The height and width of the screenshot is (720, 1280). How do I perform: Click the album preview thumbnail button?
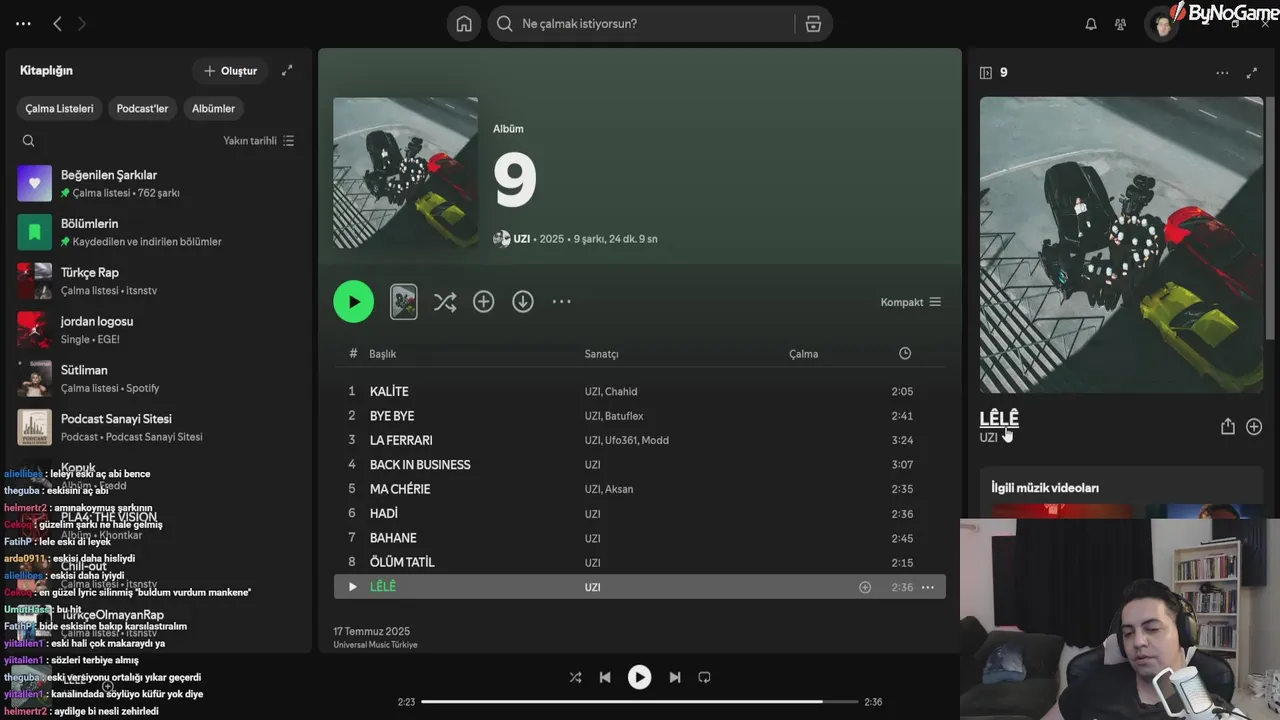coord(403,302)
